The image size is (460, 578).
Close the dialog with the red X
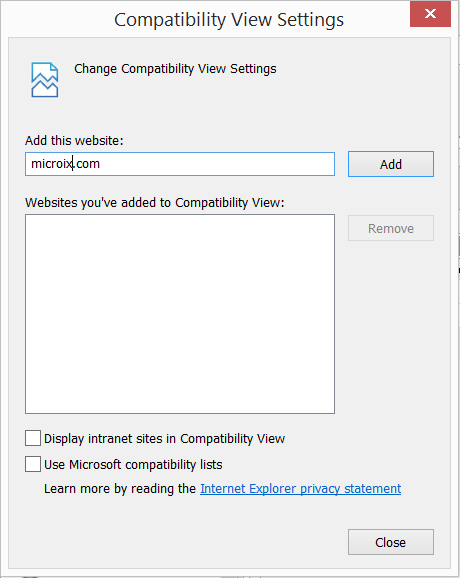(x=430, y=14)
